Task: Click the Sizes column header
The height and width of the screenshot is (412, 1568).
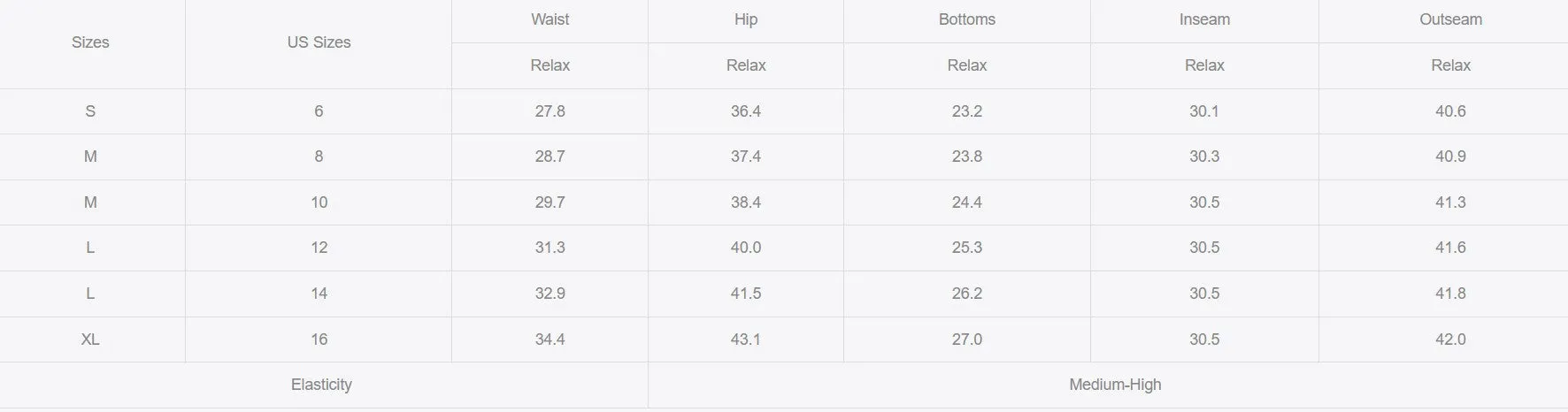Action: 90,42
